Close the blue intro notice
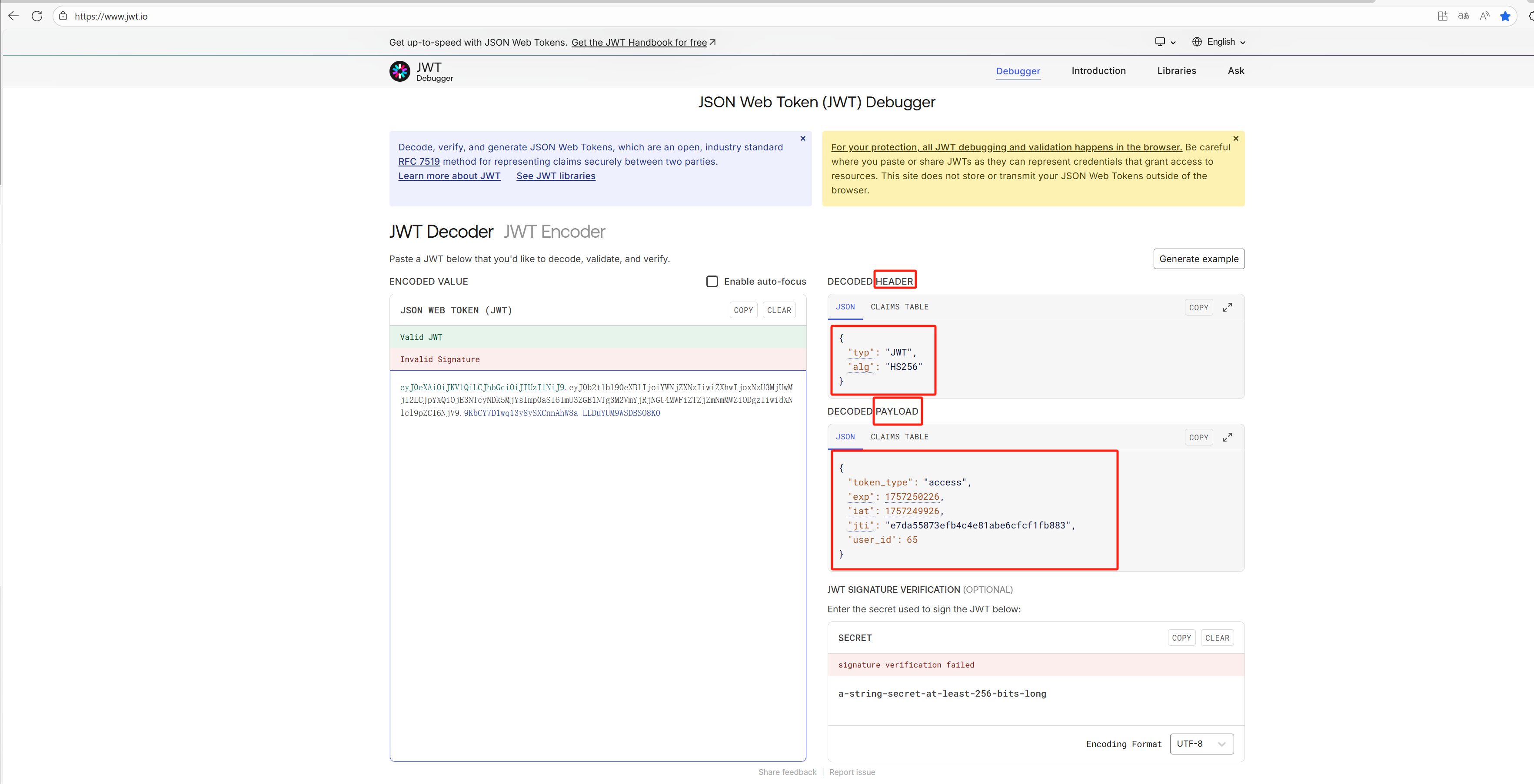Viewport: 1534px width, 784px height. point(803,138)
